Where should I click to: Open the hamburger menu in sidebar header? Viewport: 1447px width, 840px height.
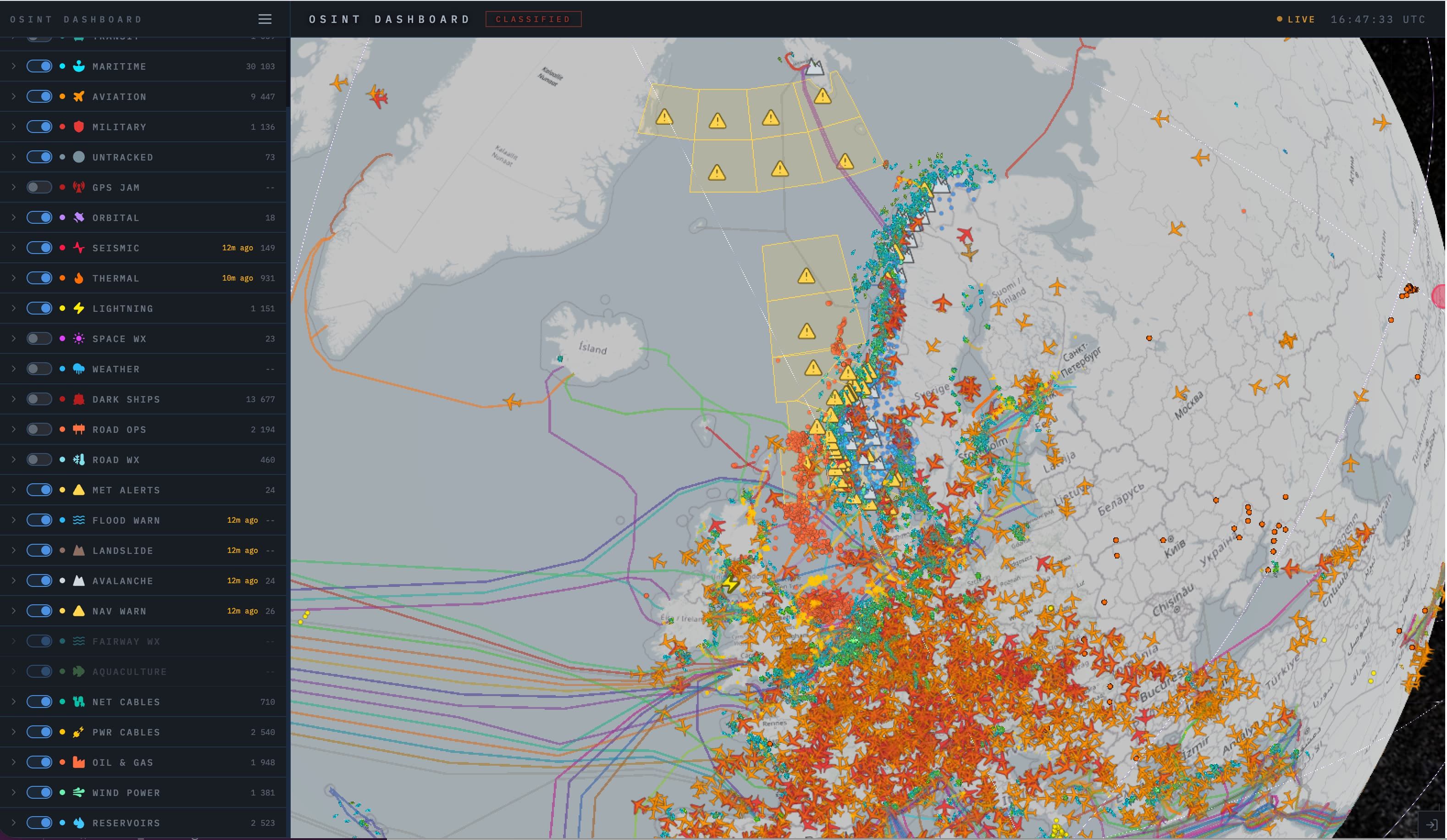(x=265, y=19)
